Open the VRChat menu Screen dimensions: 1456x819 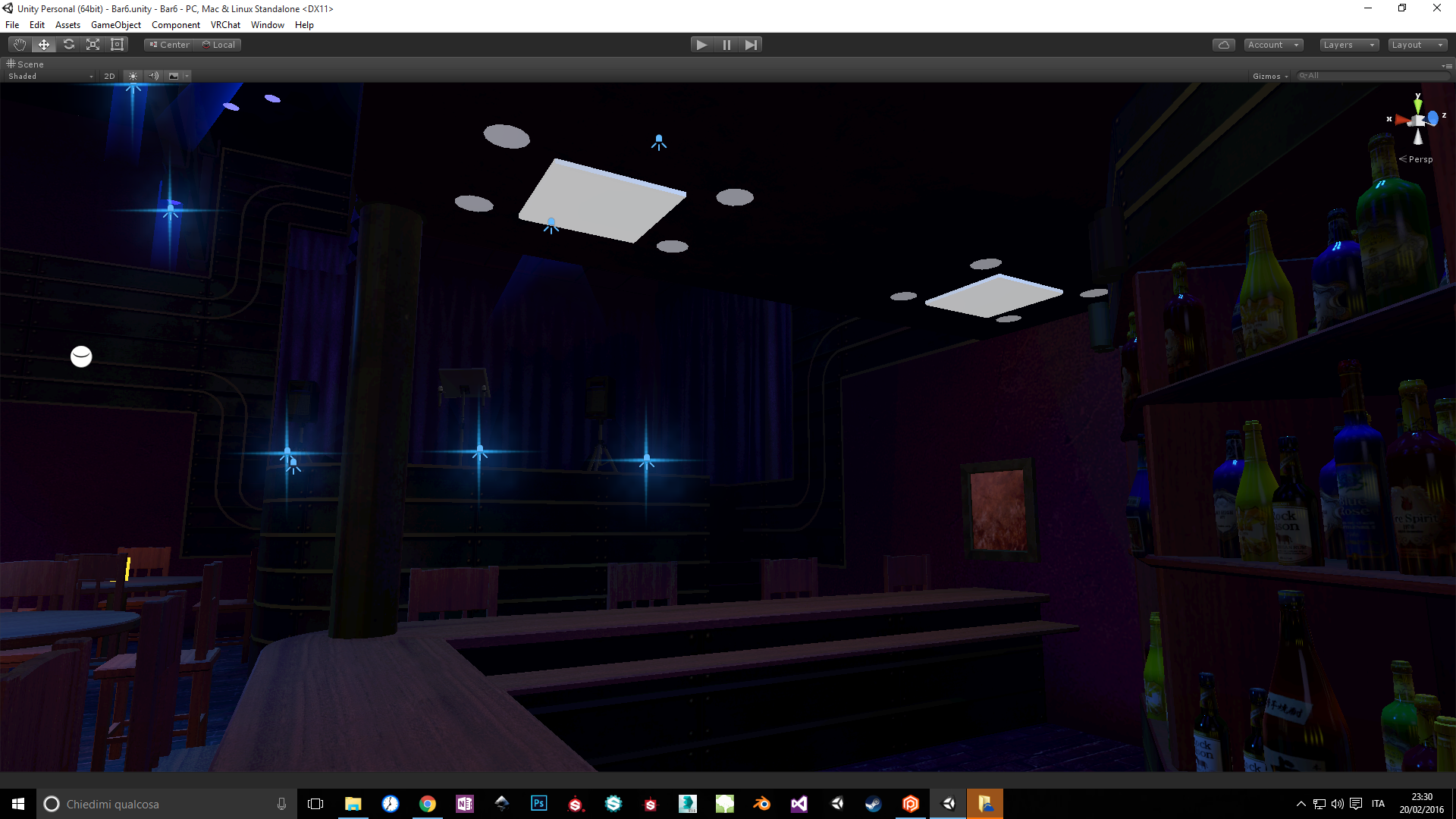click(x=225, y=25)
